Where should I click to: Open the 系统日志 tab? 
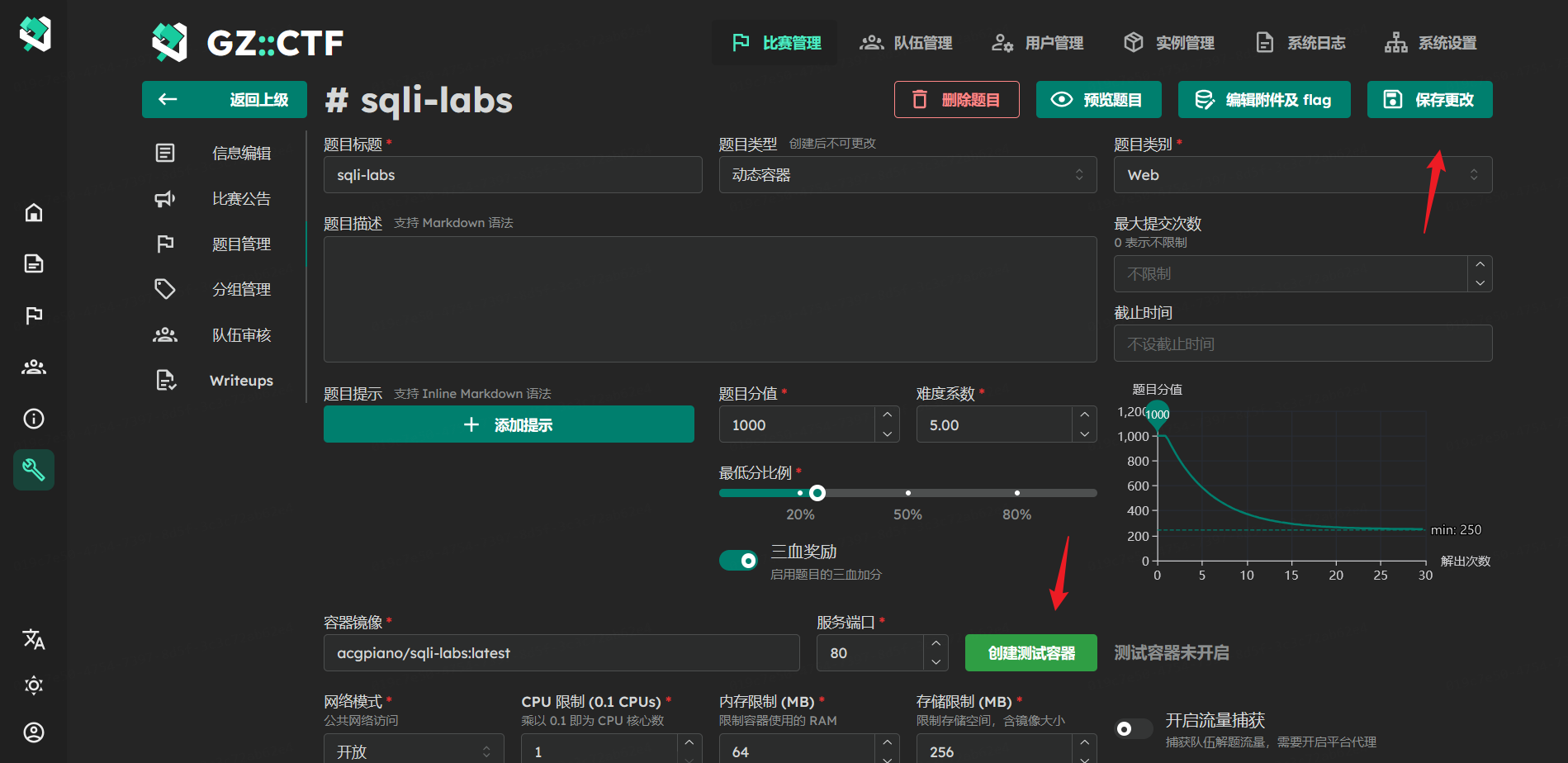[x=1300, y=43]
